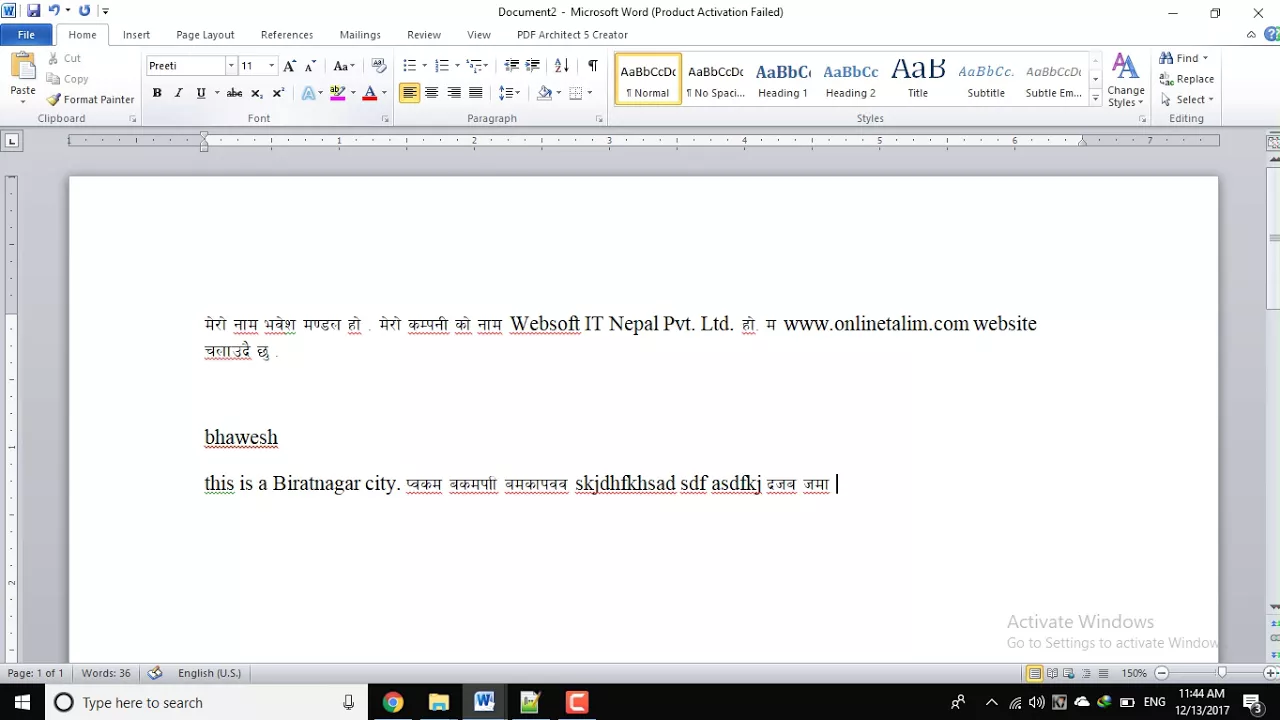Open the Font dialog launcher

(x=386, y=119)
